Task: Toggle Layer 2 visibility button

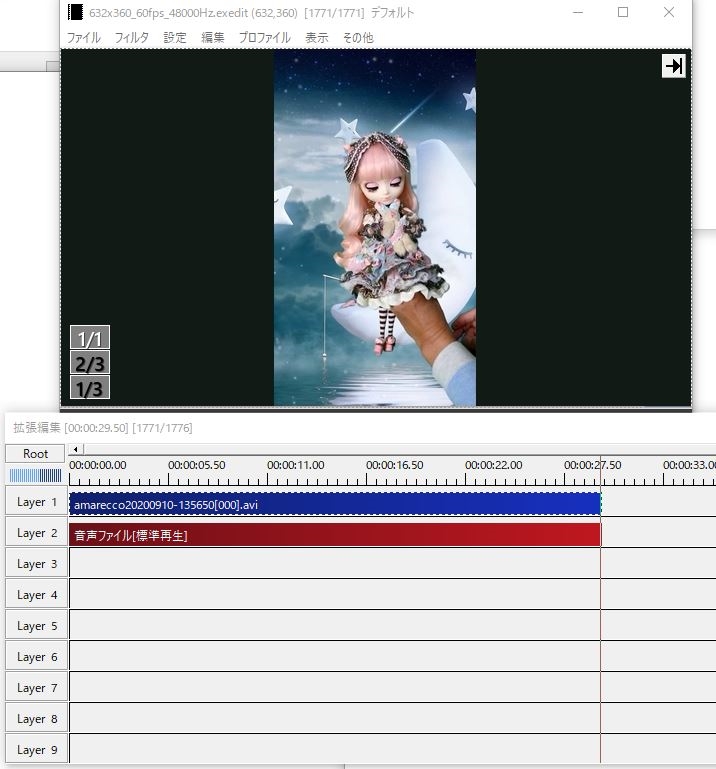Action: tap(37, 533)
